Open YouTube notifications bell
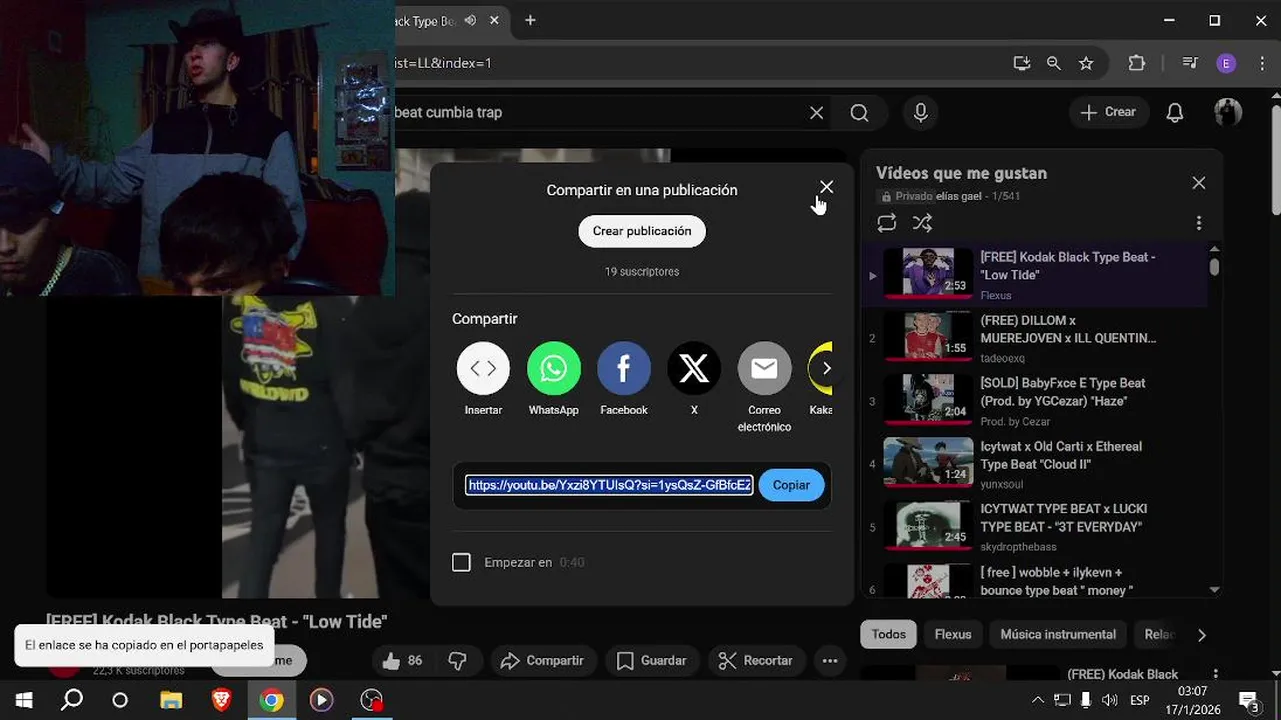The image size is (1281, 720). coord(1175,113)
